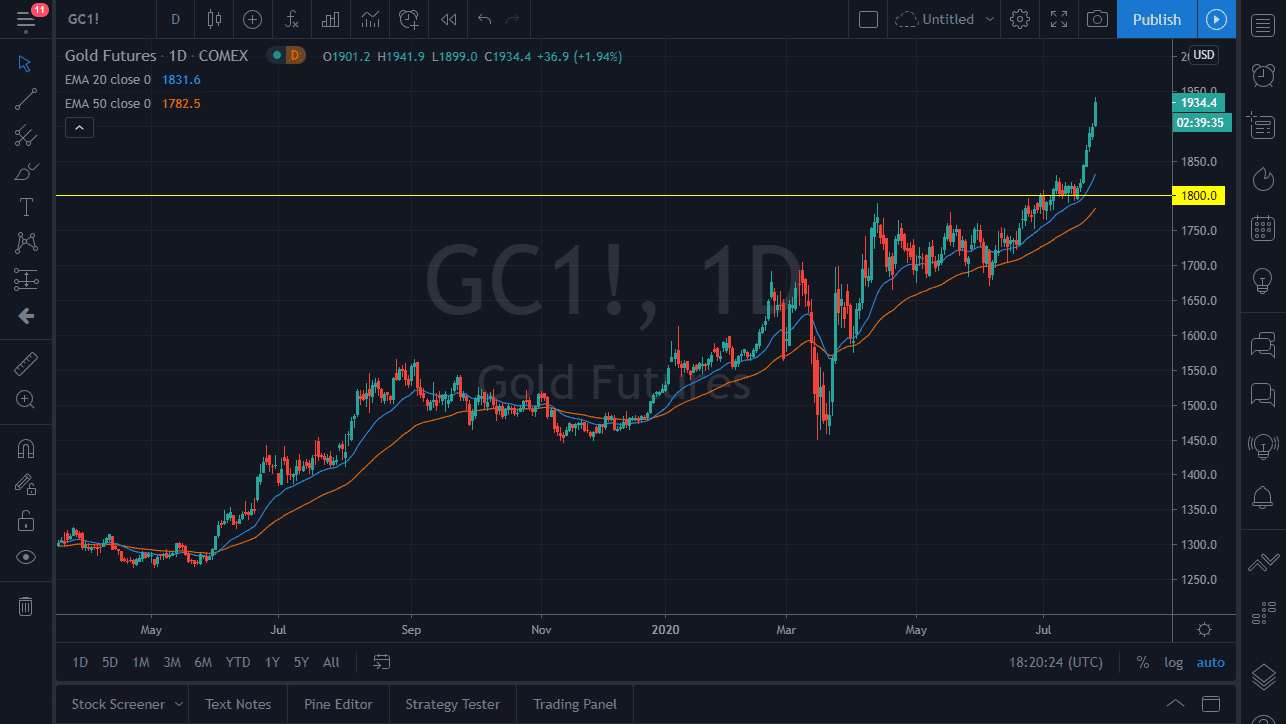Toggle fullscreen mode for the chart
Image resolution: width=1286 pixels, height=724 pixels.
tap(1059, 19)
